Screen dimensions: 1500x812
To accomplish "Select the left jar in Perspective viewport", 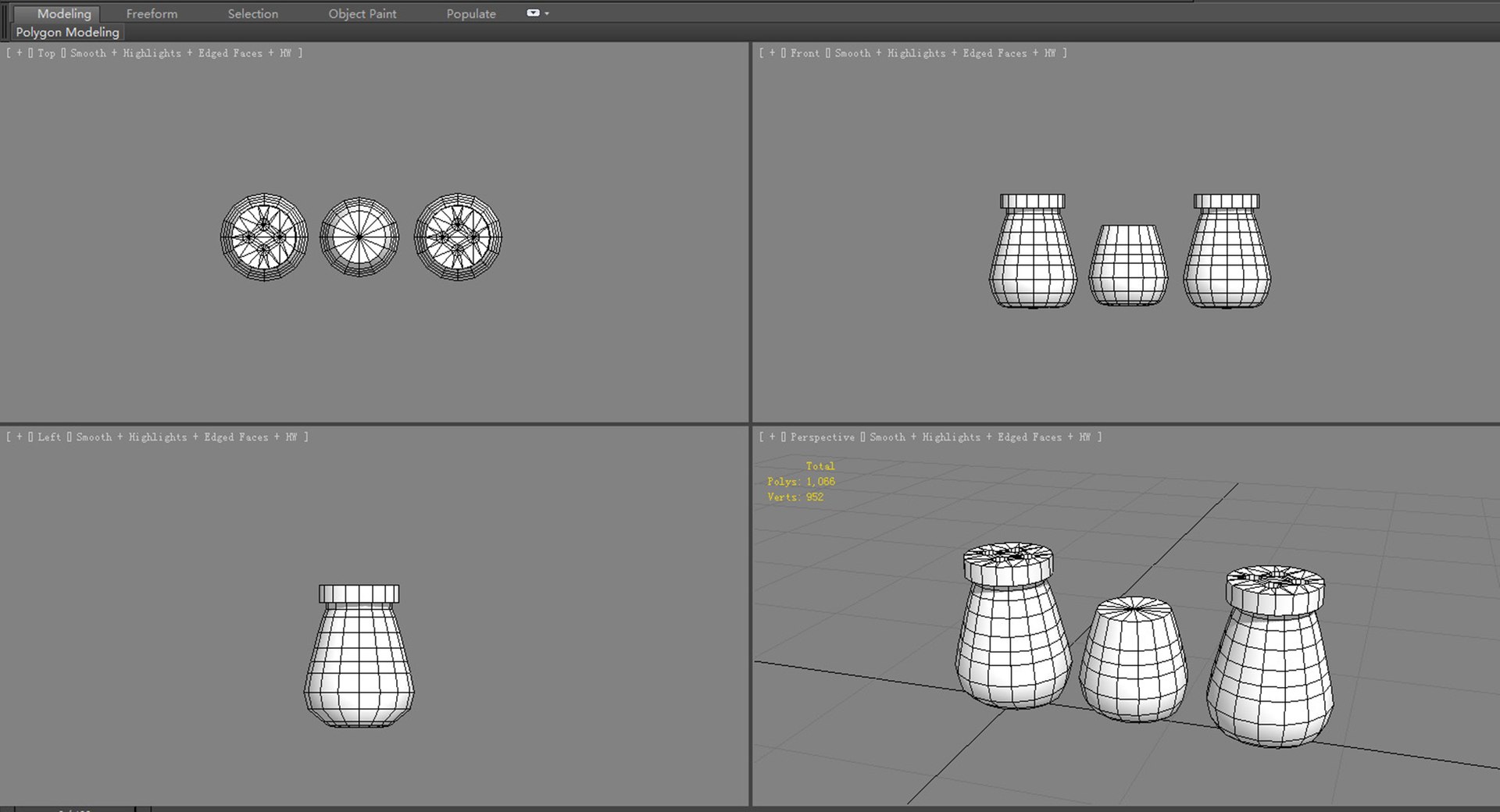I will [x=1012, y=626].
